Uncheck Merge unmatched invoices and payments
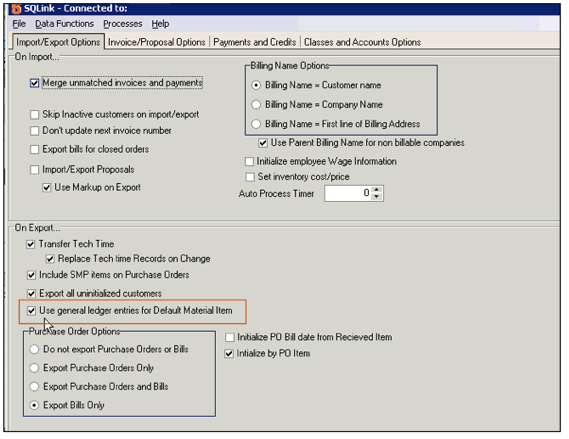Image resolution: width=569 pixels, height=439 pixels. coord(34,83)
